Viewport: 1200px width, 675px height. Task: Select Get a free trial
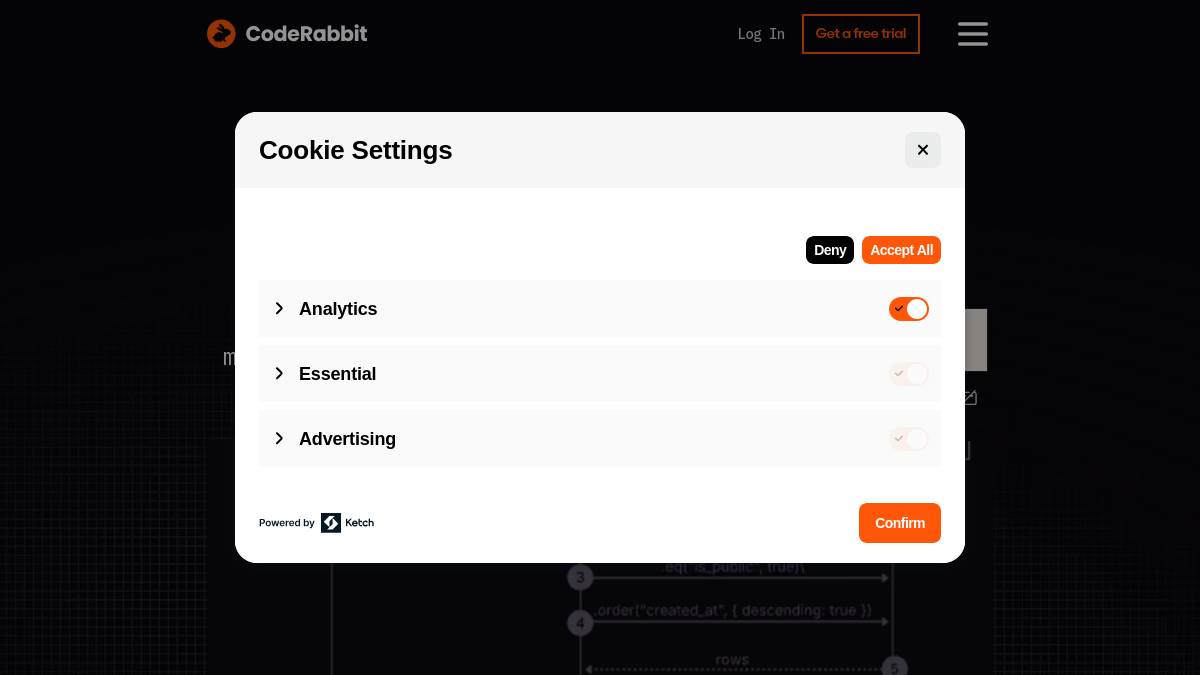click(860, 33)
